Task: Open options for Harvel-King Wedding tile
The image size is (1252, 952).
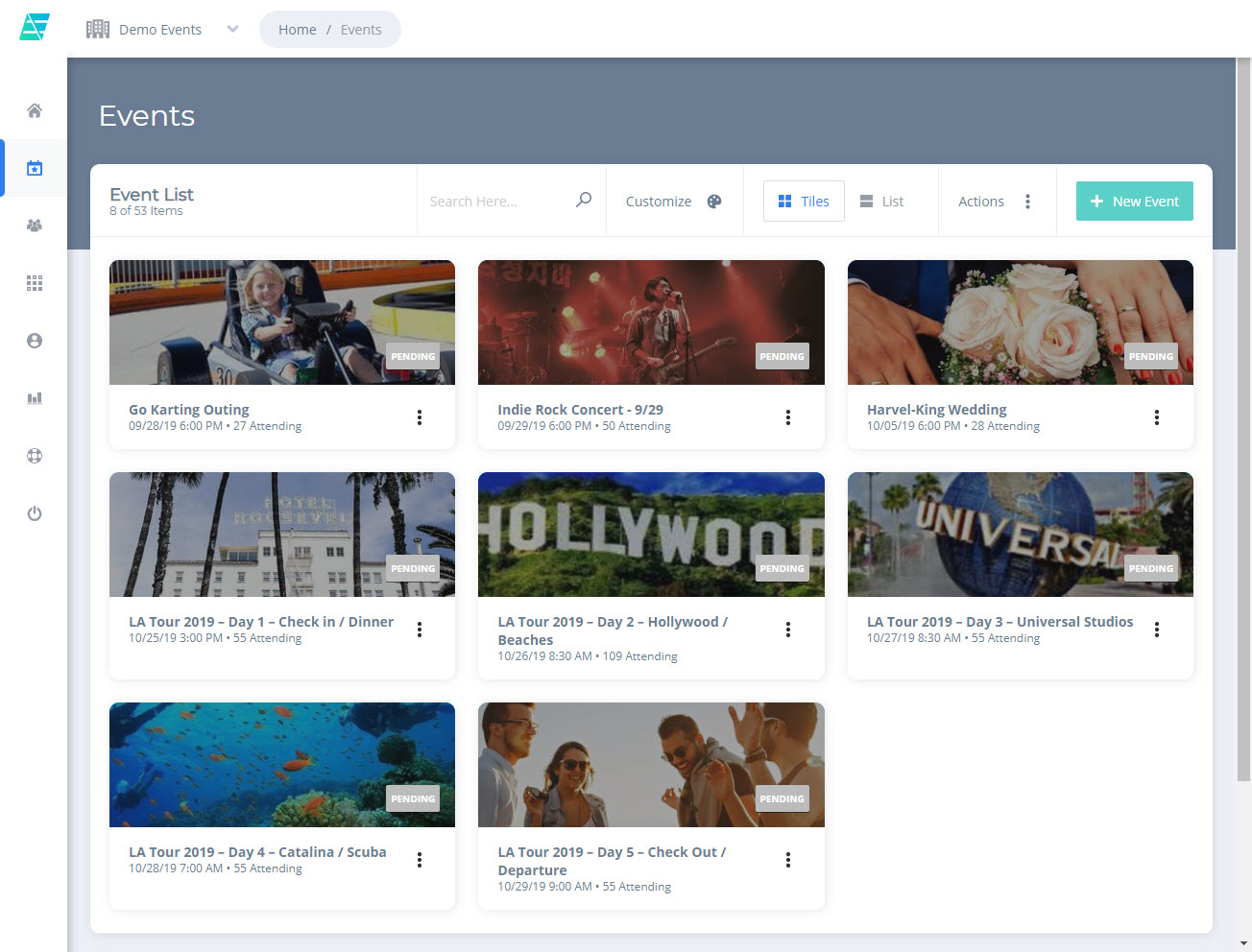Action: click(x=1157, y=417)
